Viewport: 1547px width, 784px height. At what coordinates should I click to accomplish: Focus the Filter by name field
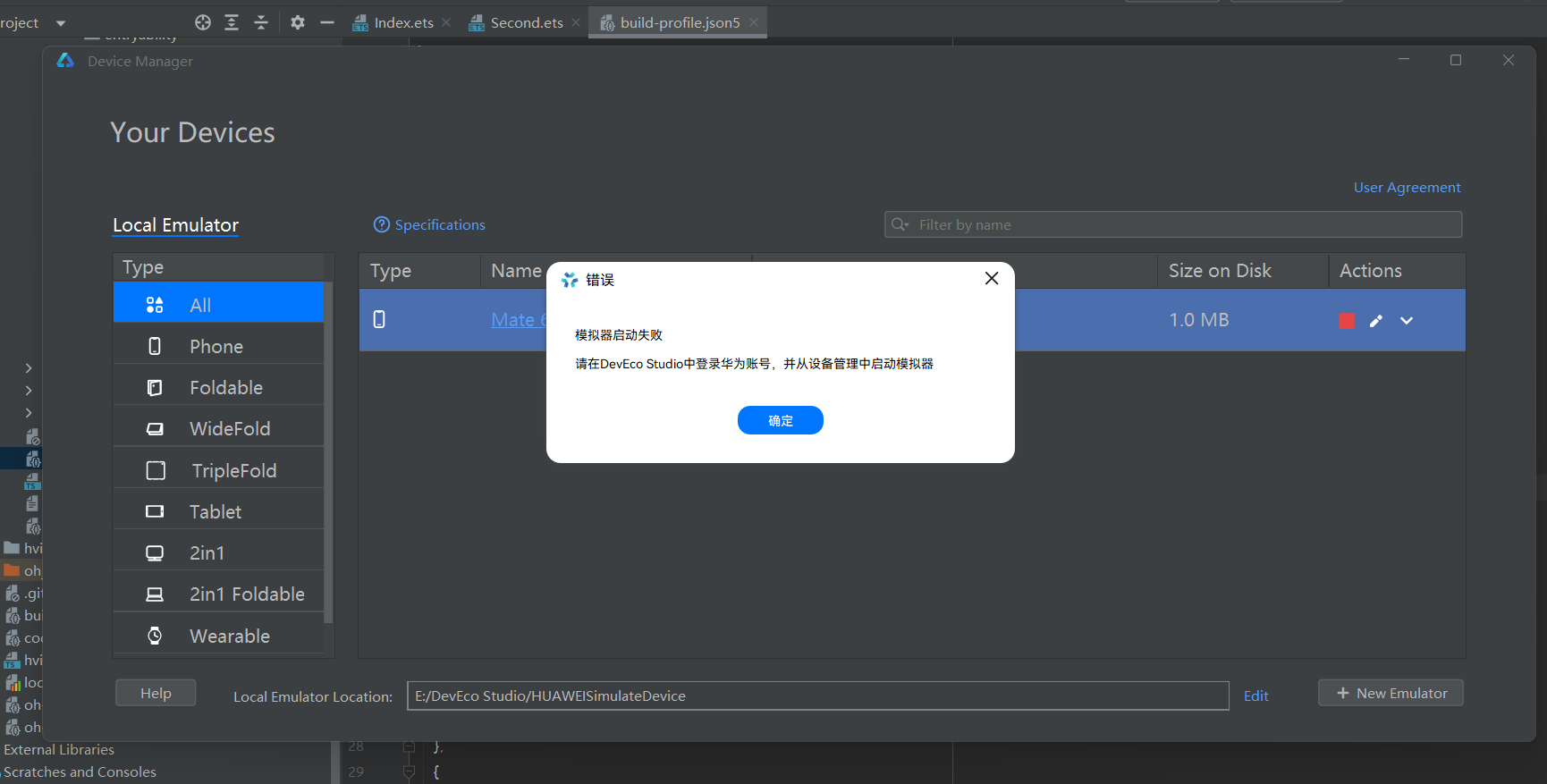click(1173, 224)
